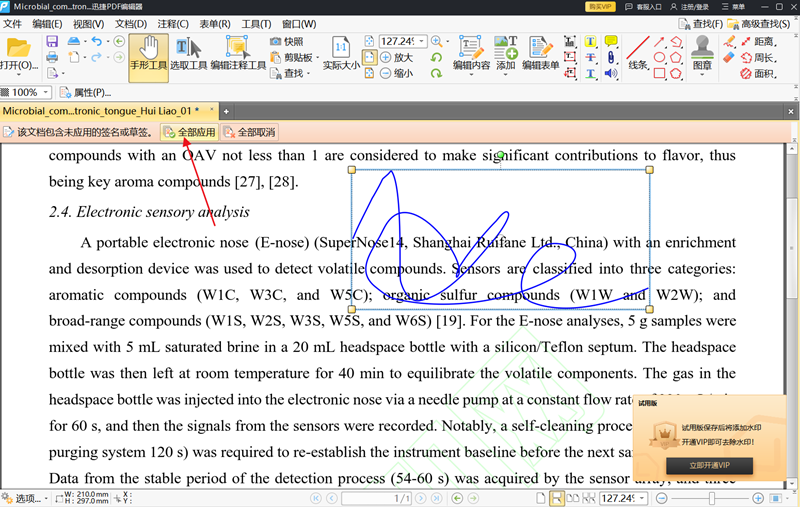
Task: Open the Edit Form (编辑表单) tool
Action: point(541,53)
